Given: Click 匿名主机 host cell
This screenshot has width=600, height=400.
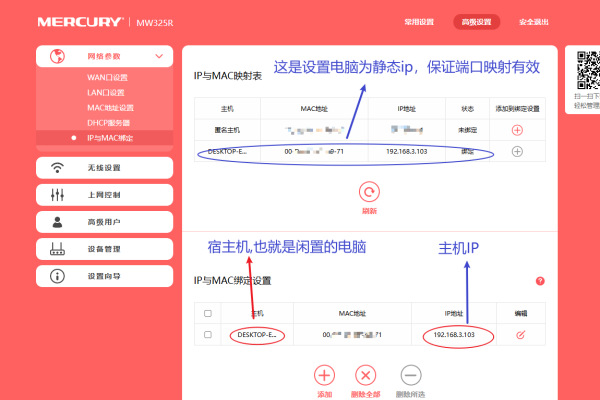Looking at the screenshot, I should click(x=227, y=130).
